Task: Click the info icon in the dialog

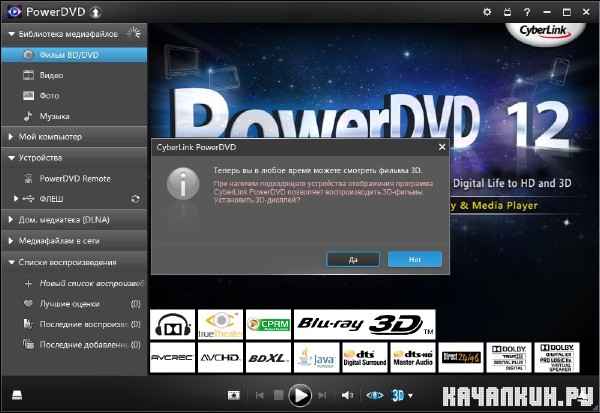Action: [x=183, y=183]
